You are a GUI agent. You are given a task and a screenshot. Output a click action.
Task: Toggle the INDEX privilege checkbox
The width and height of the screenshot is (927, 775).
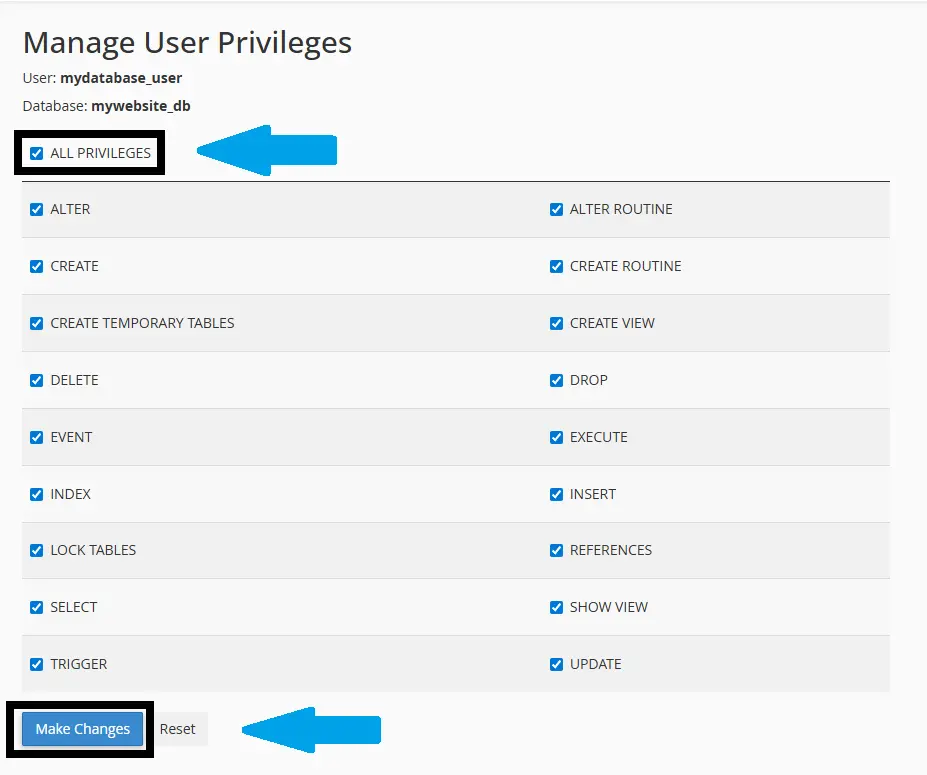[x=37, y=494]
